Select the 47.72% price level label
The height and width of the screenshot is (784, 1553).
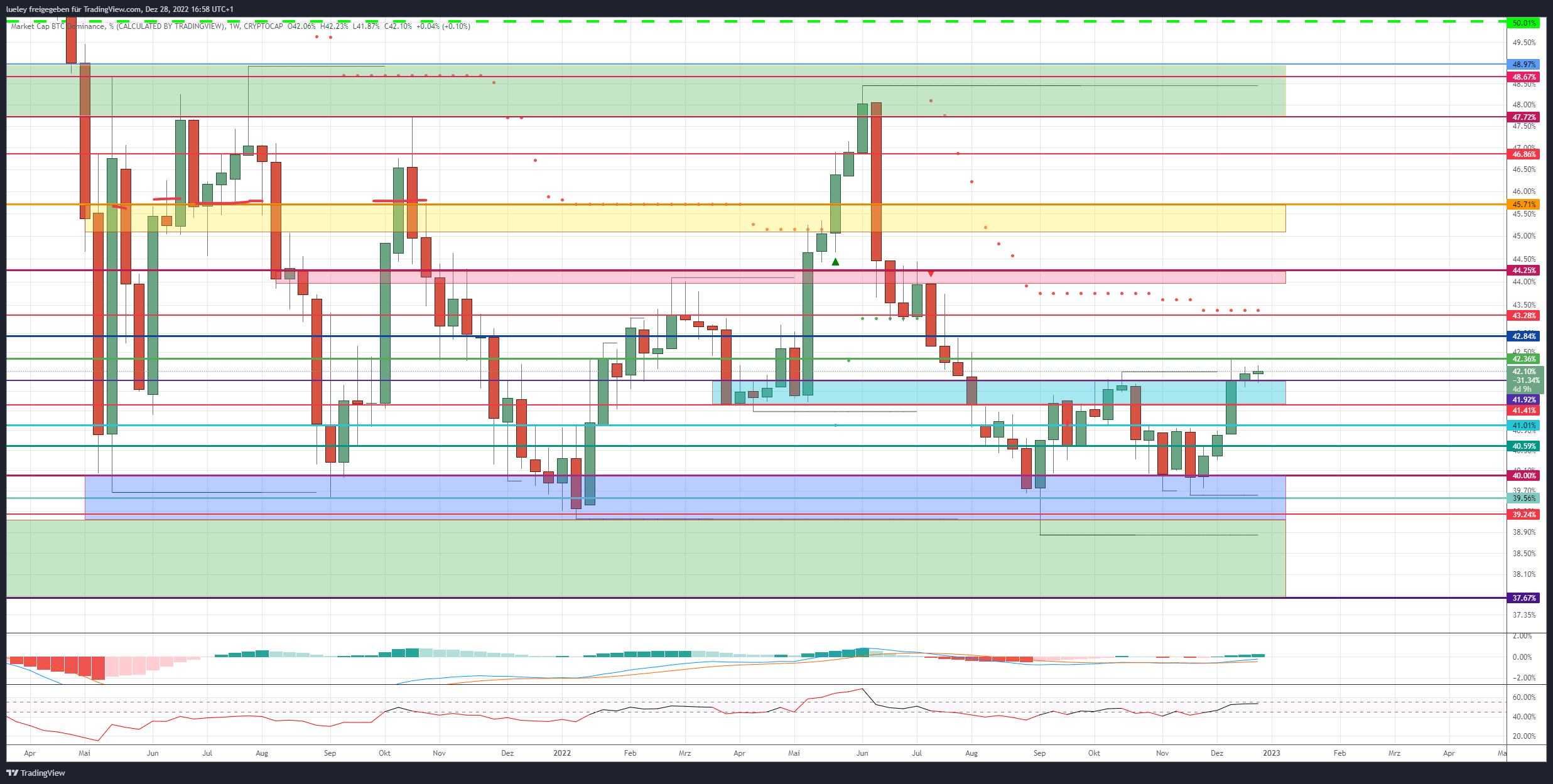(1523, 117)
